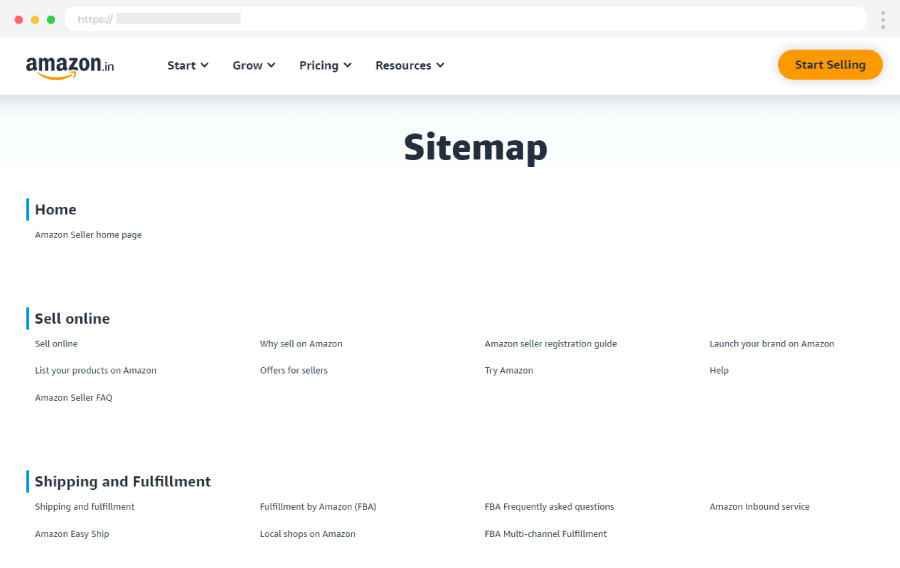Open the Pricing dropdown menu

[x=325, y=66]
